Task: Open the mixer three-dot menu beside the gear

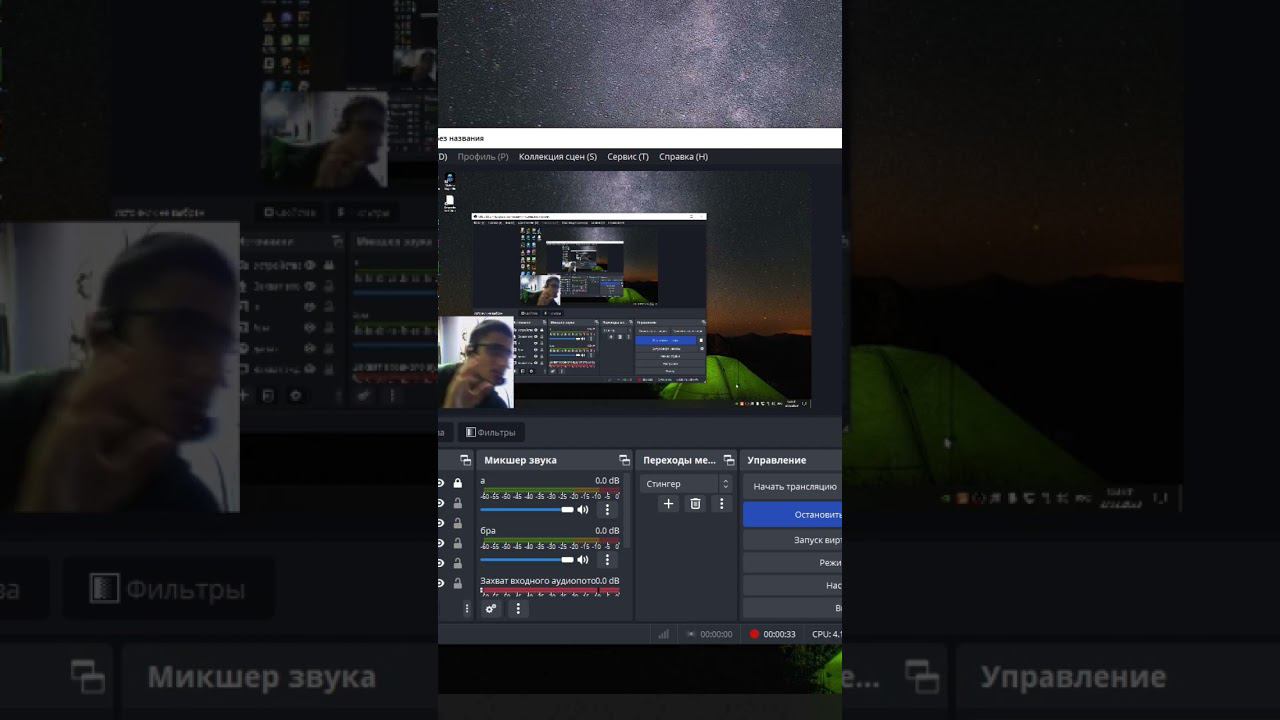Action: pos(518,608)
